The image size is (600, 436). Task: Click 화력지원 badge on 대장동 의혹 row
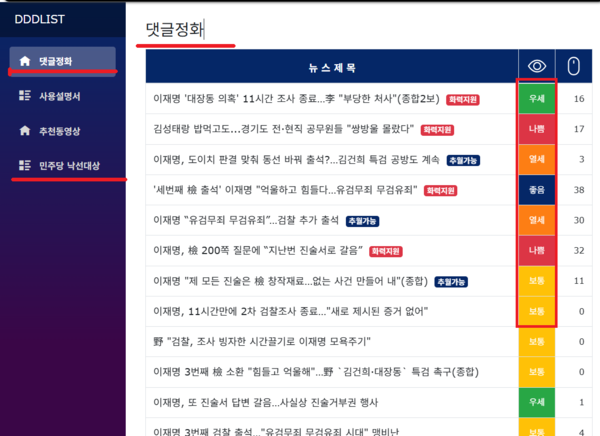click(463, 100)
